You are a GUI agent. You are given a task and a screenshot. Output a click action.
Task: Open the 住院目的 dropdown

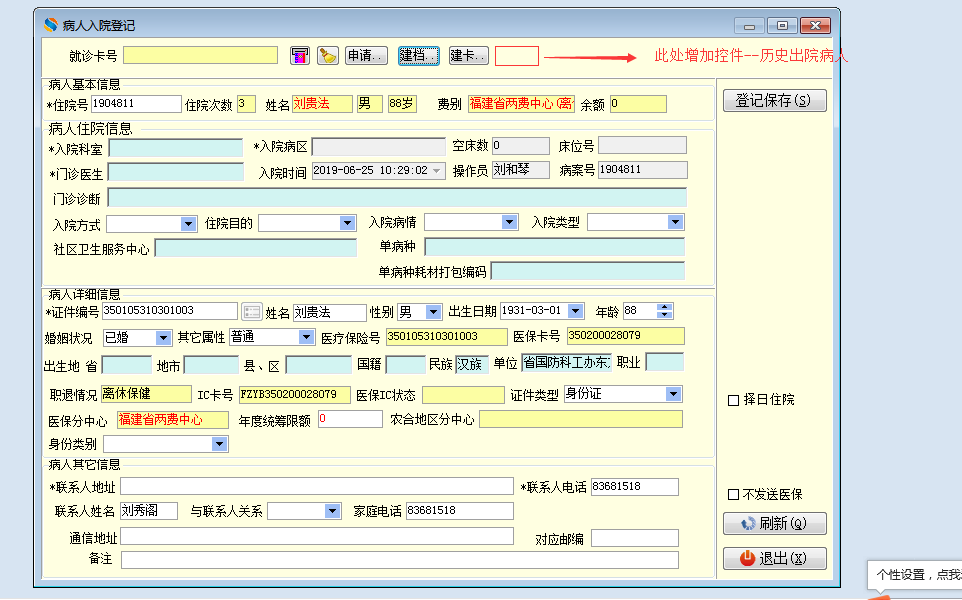tap(347, 223)
